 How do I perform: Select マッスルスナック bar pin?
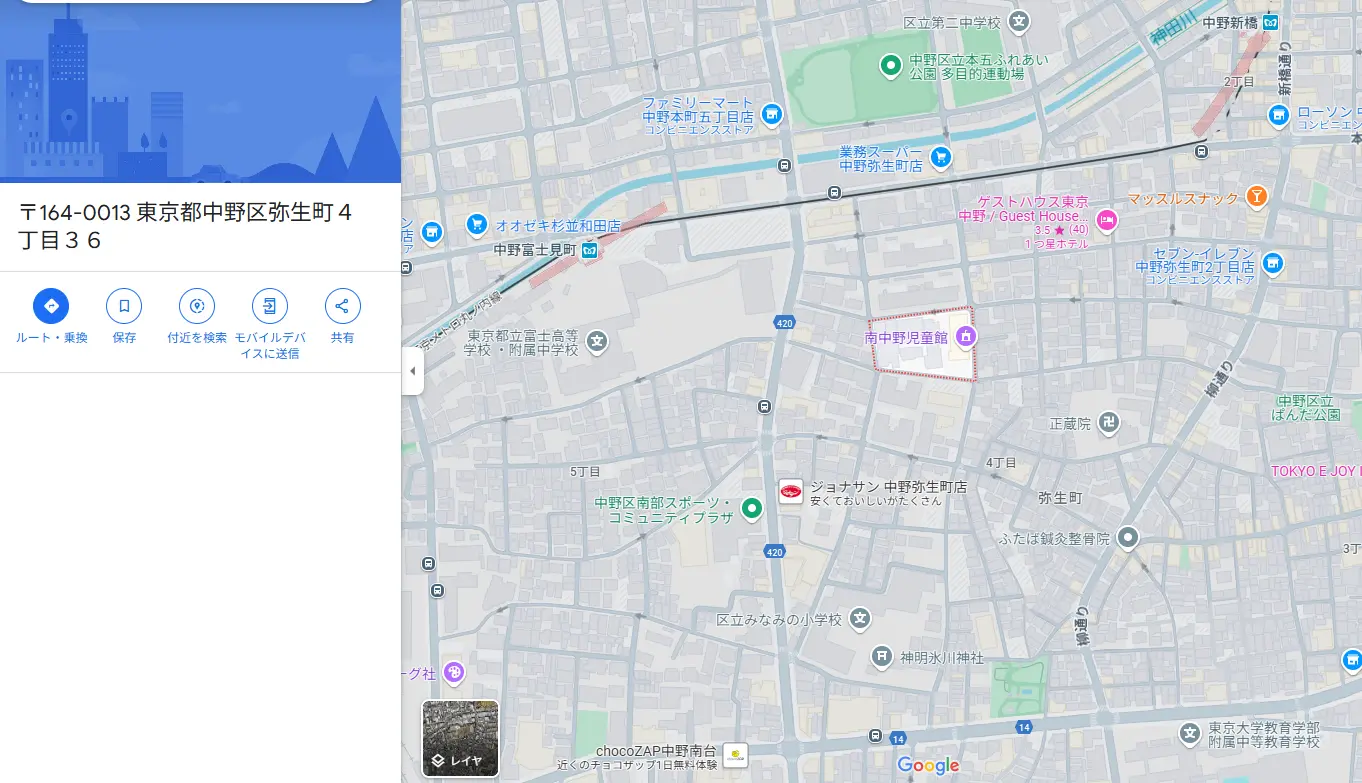(1258, 197)
